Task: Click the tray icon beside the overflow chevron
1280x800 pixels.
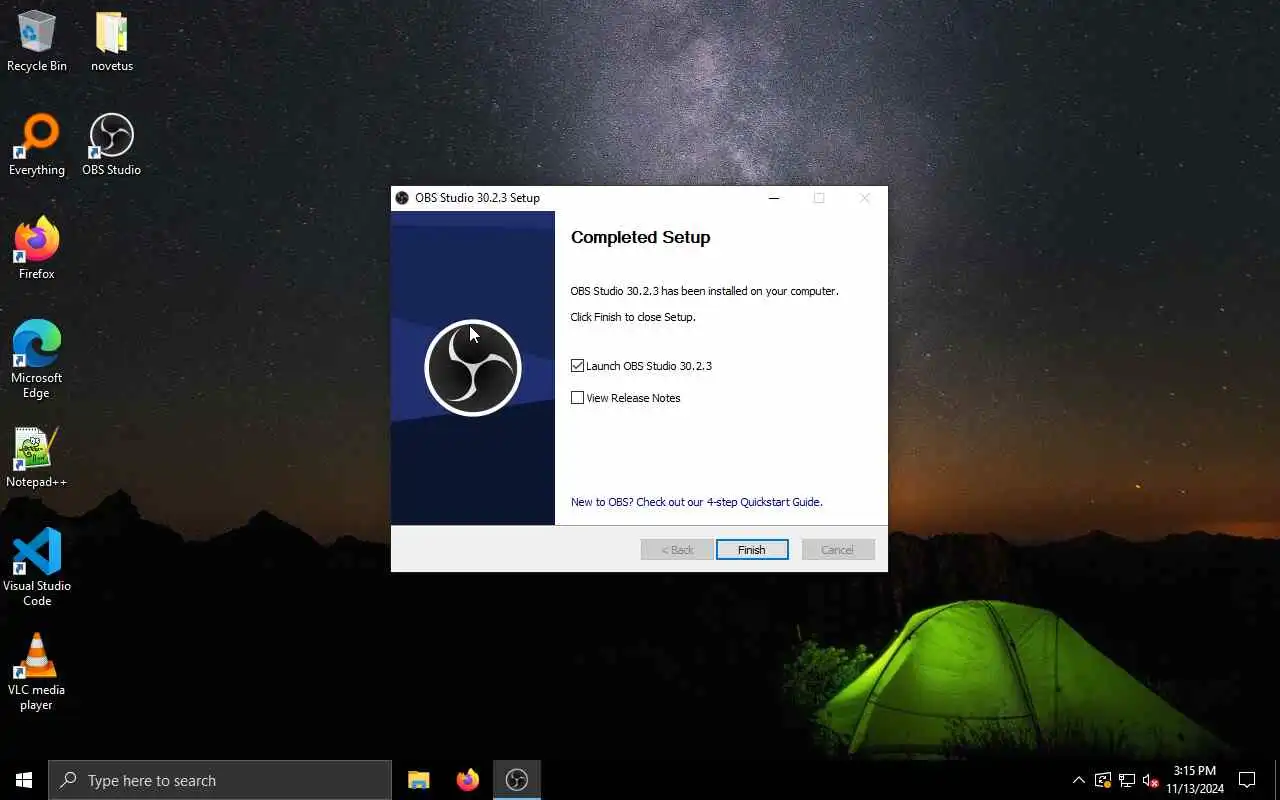Action: point(1103,780)
